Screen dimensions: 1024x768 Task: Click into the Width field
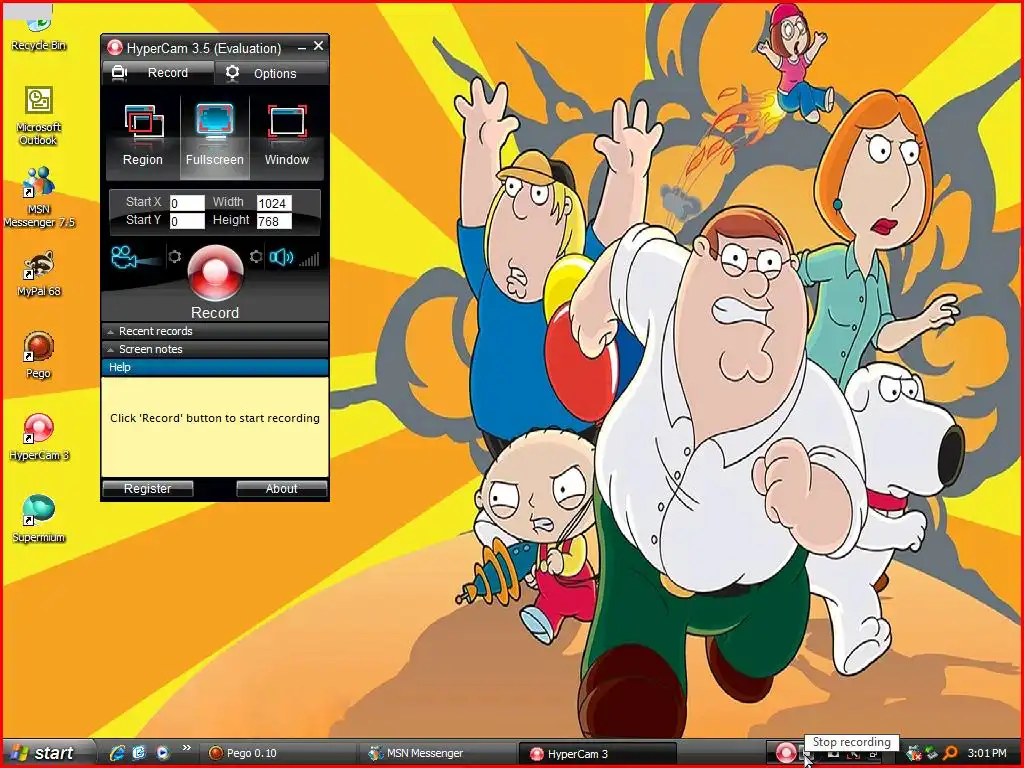point(274,203)
